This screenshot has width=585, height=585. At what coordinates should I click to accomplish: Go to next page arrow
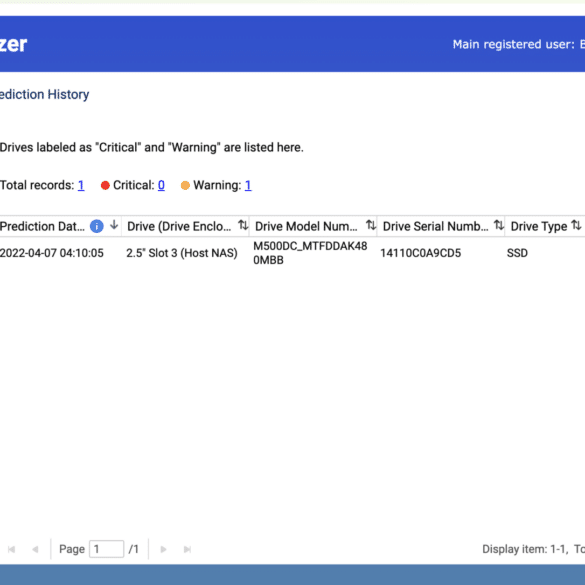pyautogui.click(x=163, y=549)
